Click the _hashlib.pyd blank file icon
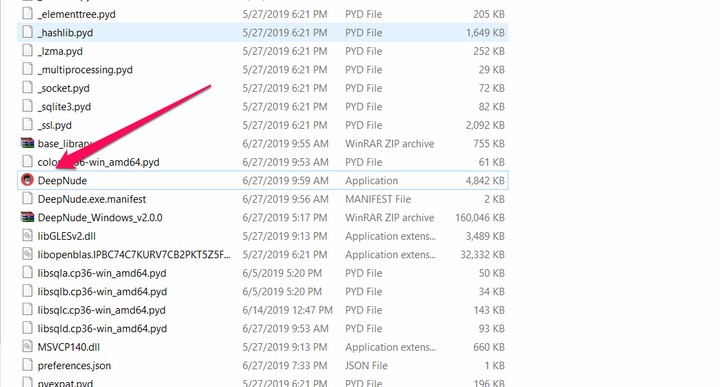The image size is (720, 387). pos(28,32)
